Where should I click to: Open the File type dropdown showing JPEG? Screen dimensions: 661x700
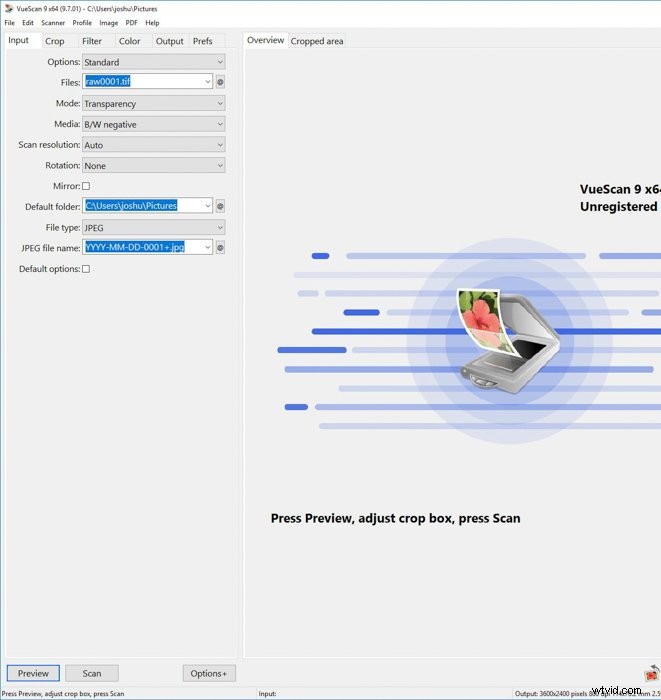tap(154, 228)
